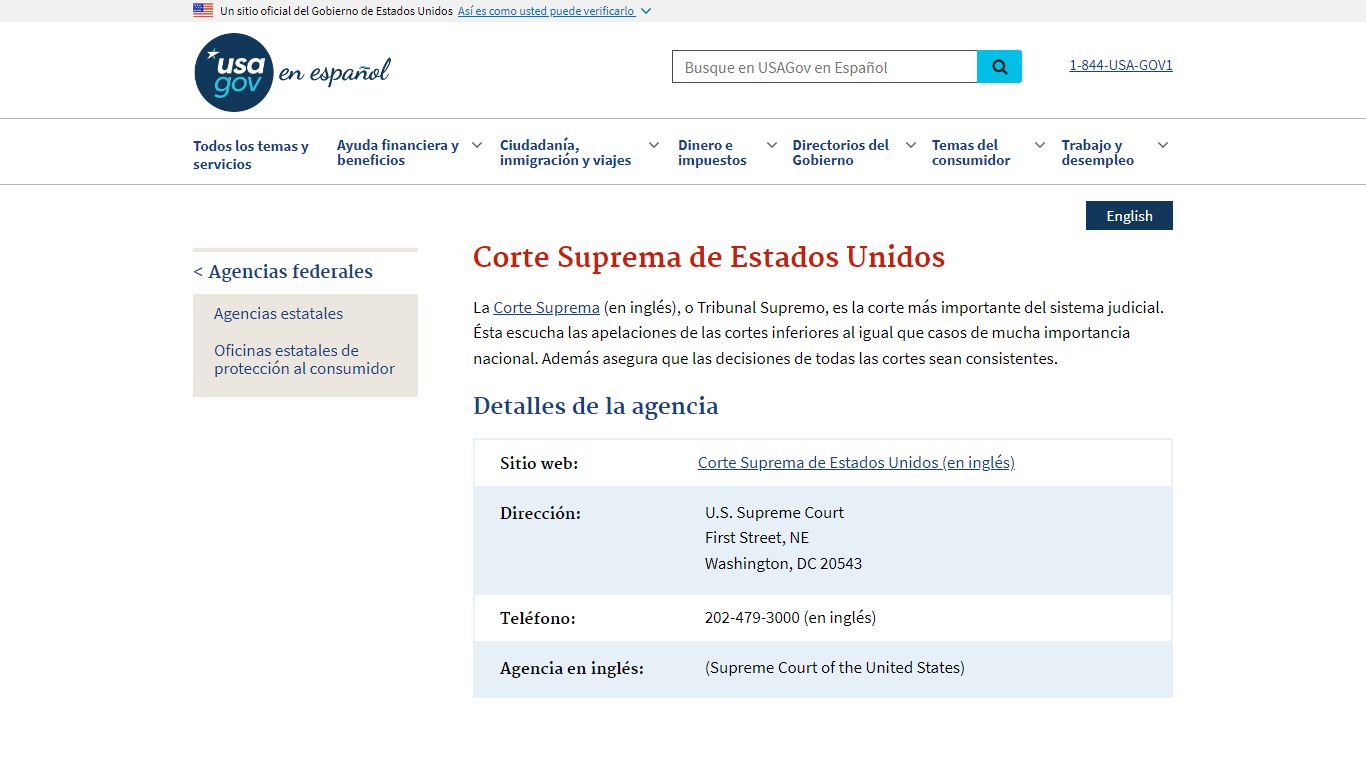
Task: Open 'Ayuda financiera y beneficios' menu
Action: point(398,152)
